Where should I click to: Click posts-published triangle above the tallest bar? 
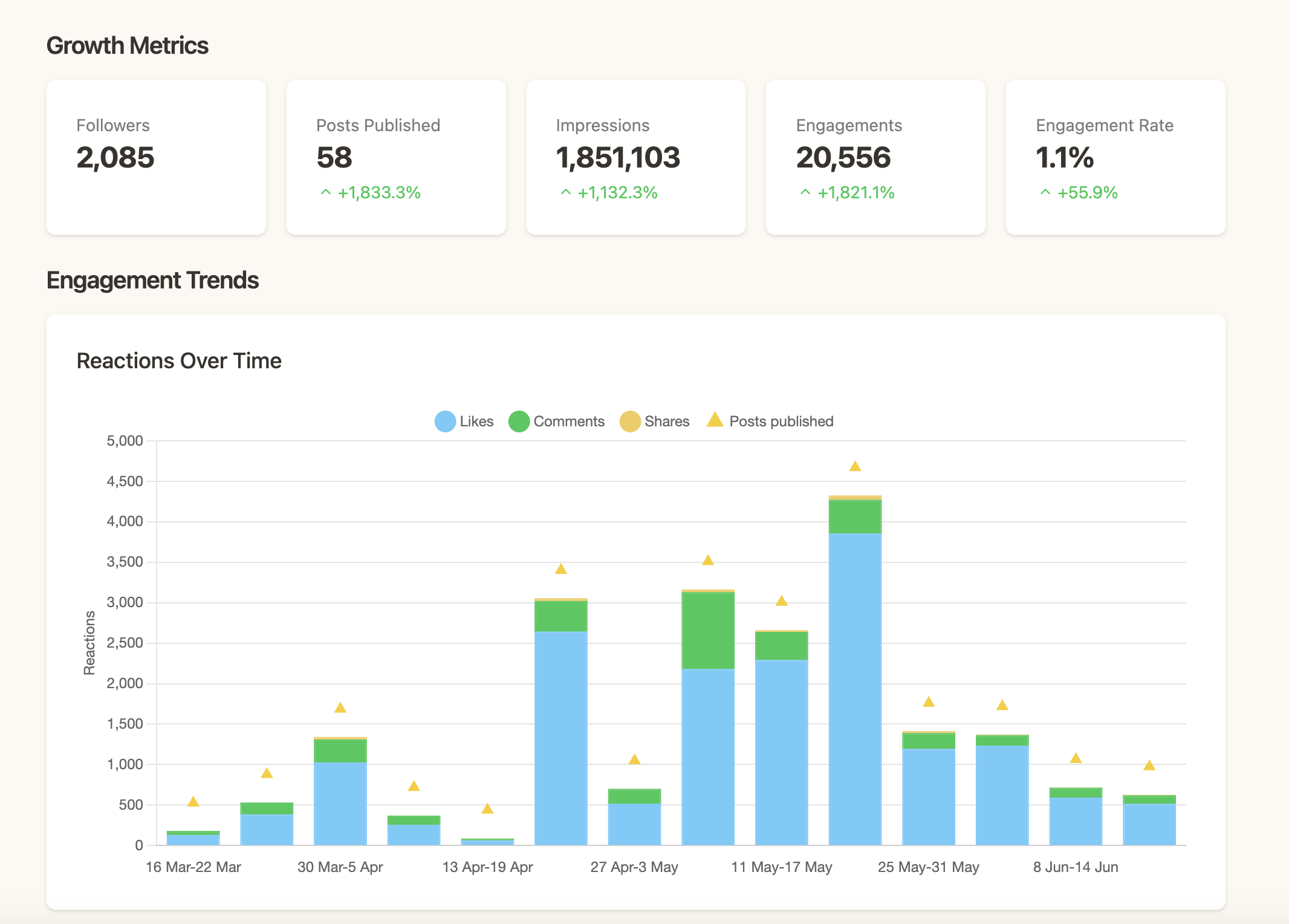(855, 466)
